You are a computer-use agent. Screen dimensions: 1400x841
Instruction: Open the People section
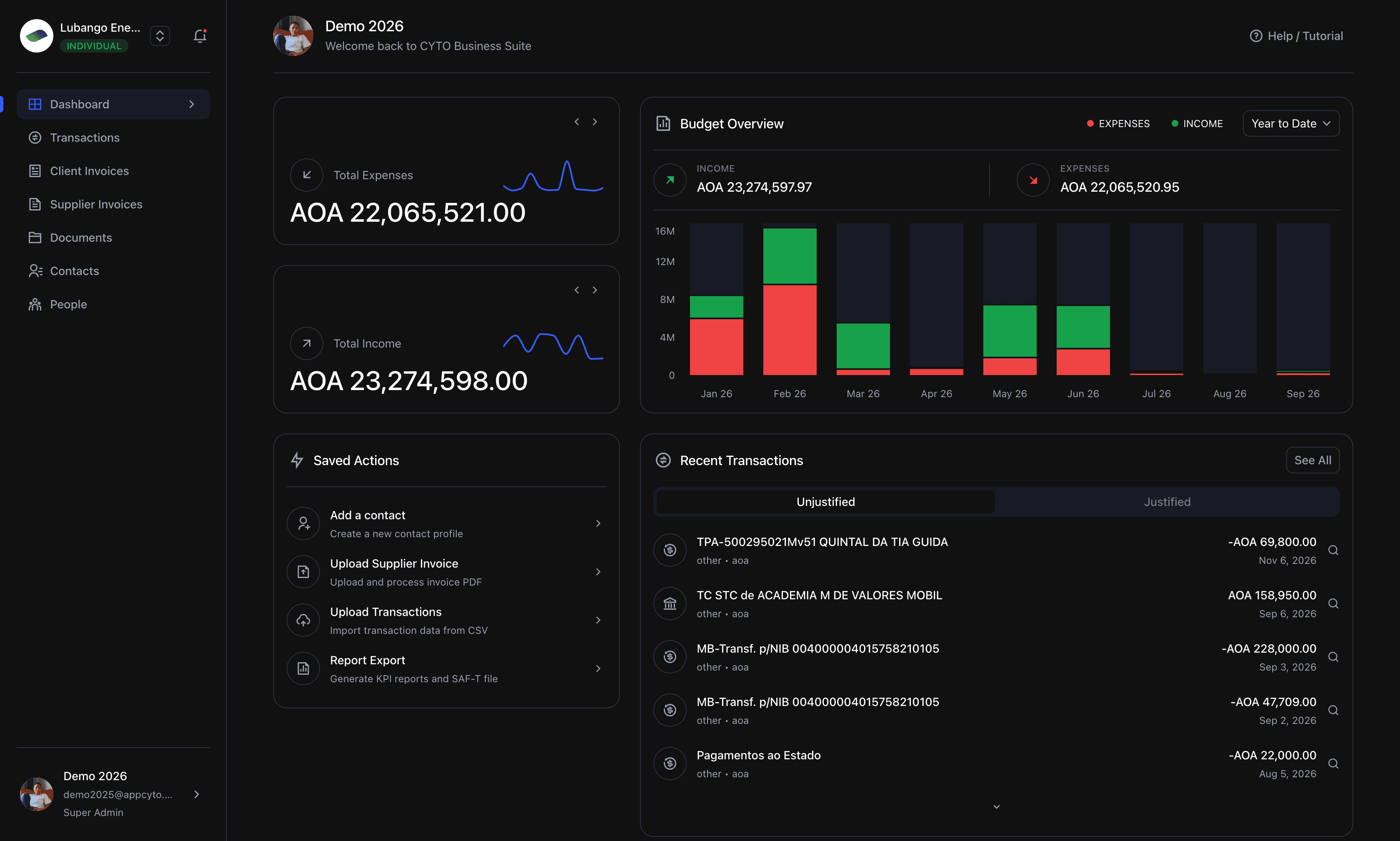tap(113, 304)
